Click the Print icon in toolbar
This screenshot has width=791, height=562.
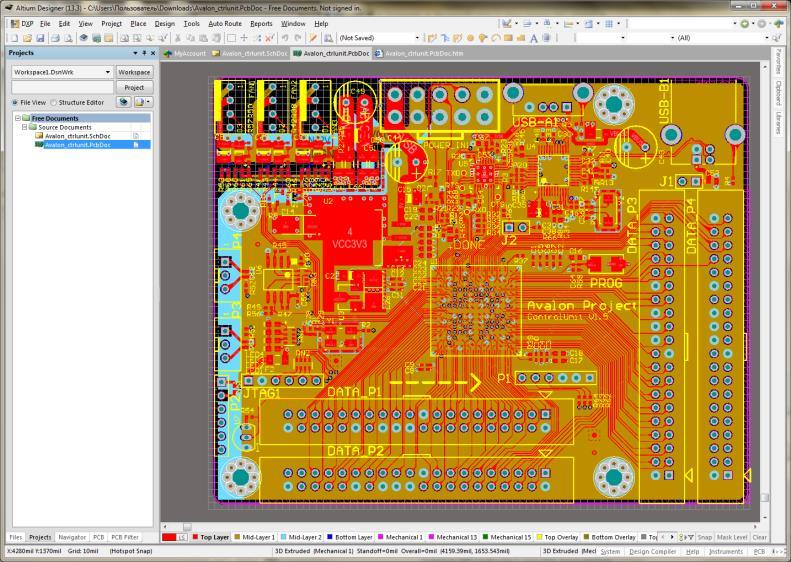tap(55, 38)
